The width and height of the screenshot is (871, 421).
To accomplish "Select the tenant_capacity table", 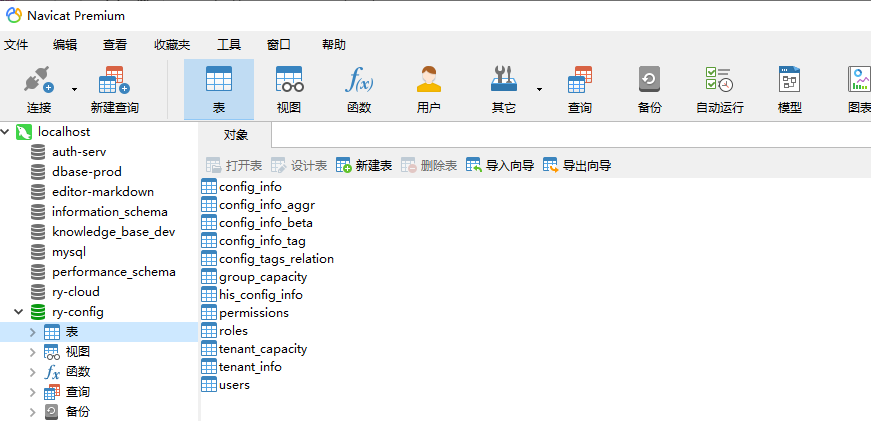I will pyautogui.click(x=263, y=349).
